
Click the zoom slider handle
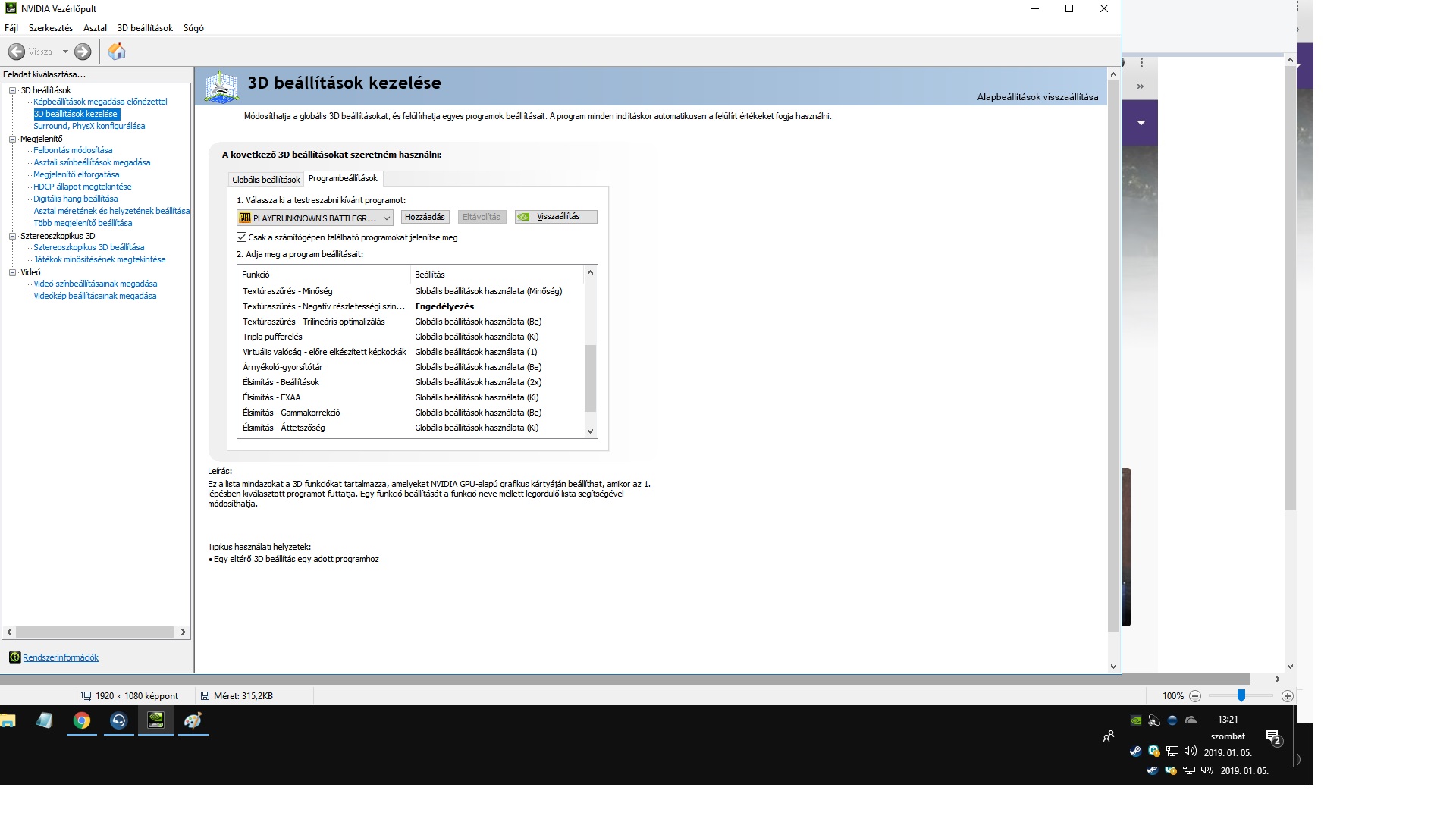point(1241,695)
